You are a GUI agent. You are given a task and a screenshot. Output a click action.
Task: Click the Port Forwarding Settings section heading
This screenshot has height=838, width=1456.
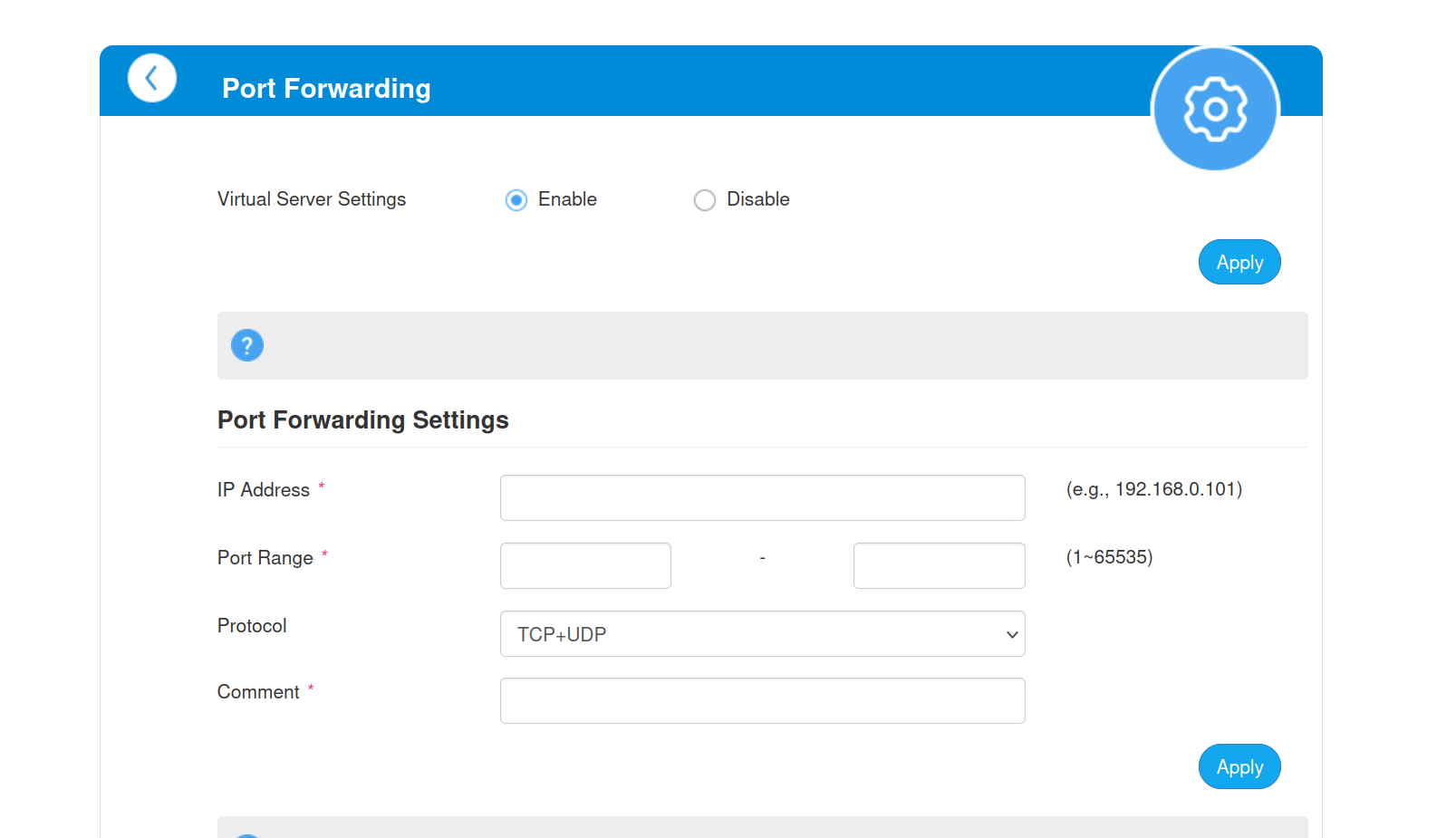click(x=363, y=420)
